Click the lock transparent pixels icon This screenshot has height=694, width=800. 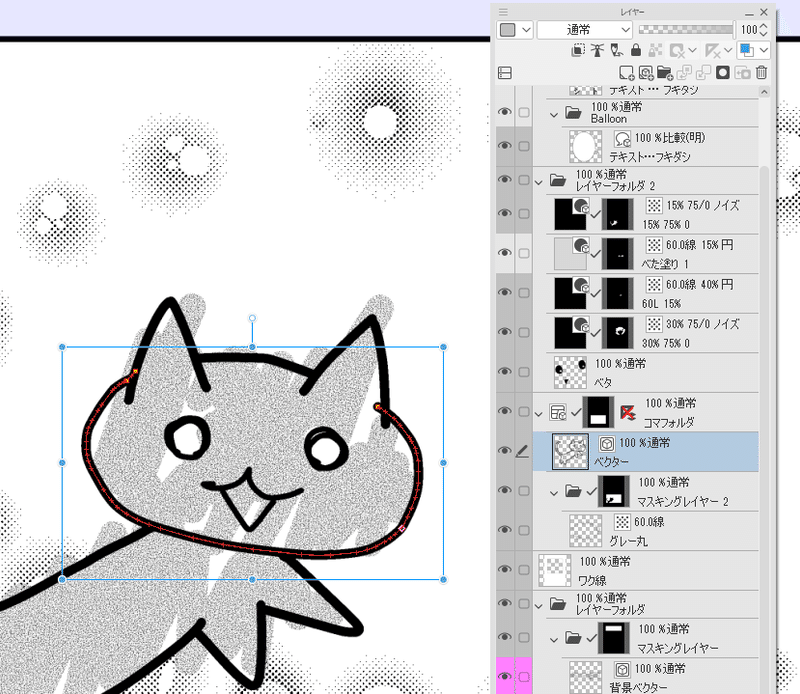pos(655,50)
